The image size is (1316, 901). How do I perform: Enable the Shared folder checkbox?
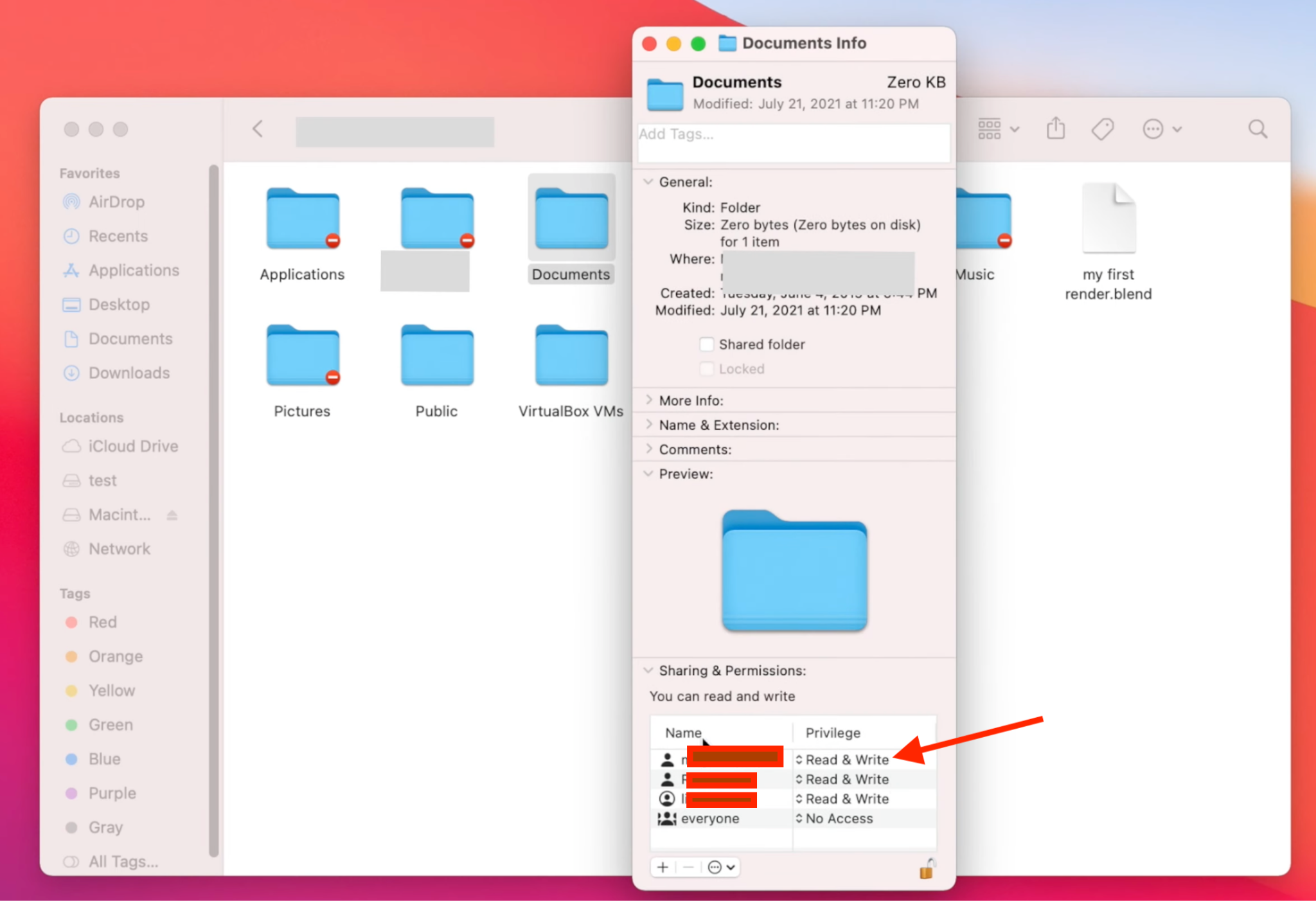coord(706,344)
